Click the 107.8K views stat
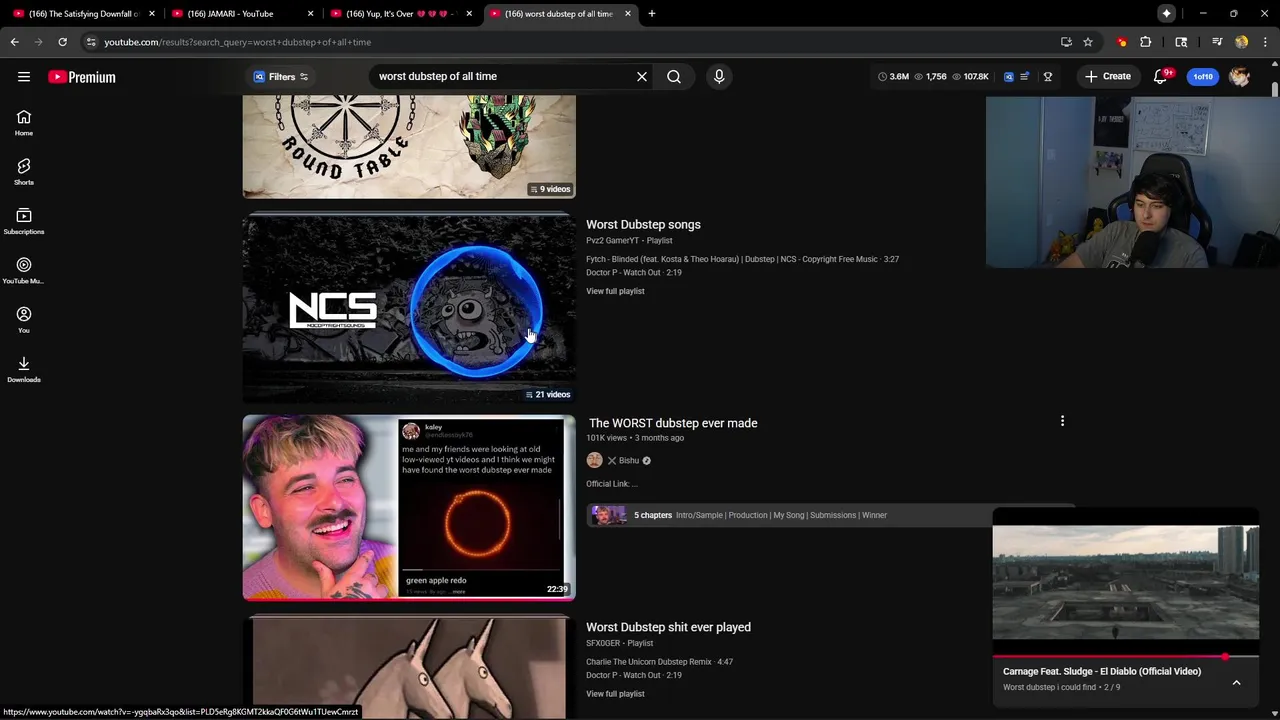The width and height of the screenshot is (1280, 720). pyautogui.click(x=971, y=77)
